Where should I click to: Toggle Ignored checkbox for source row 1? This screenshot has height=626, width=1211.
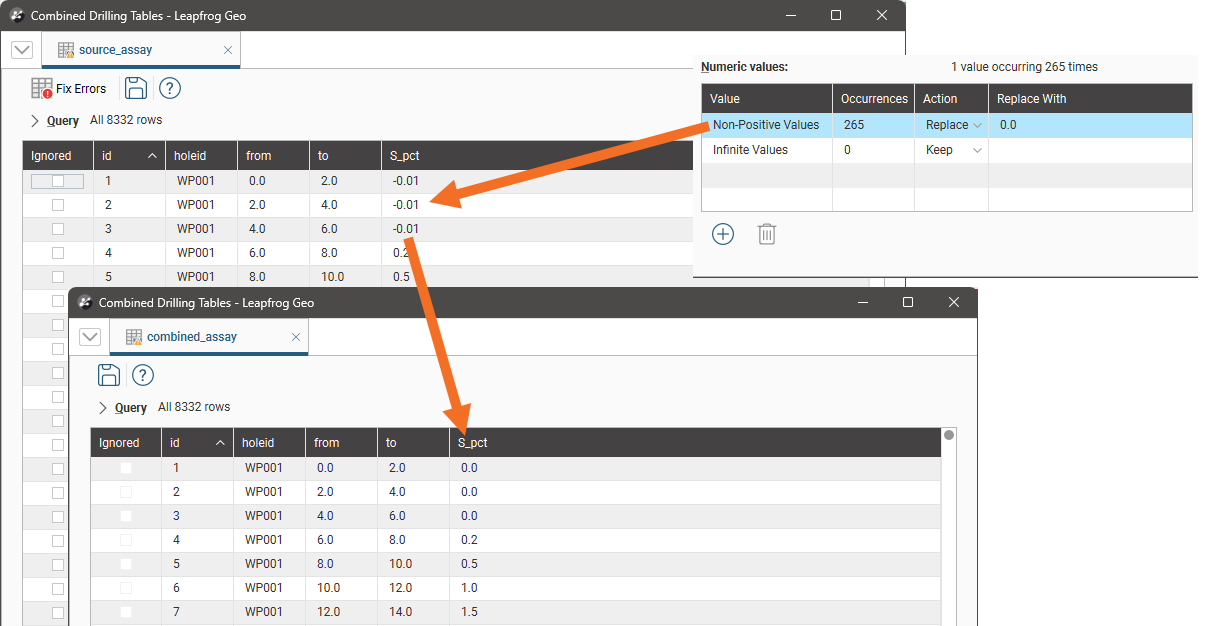(x=58, y=181)
